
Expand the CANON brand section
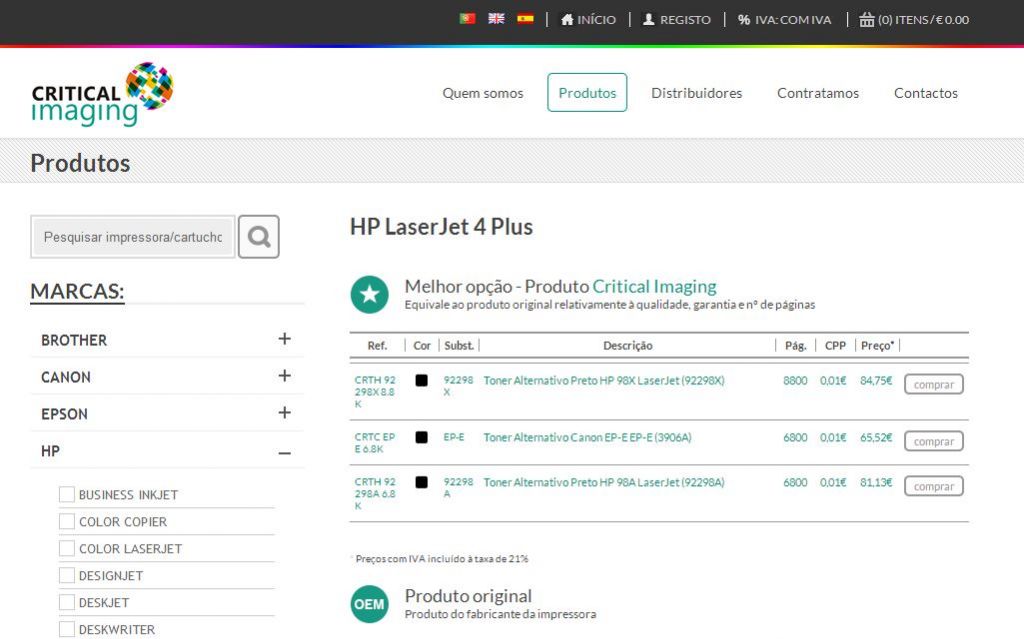[x=284, y=376]
